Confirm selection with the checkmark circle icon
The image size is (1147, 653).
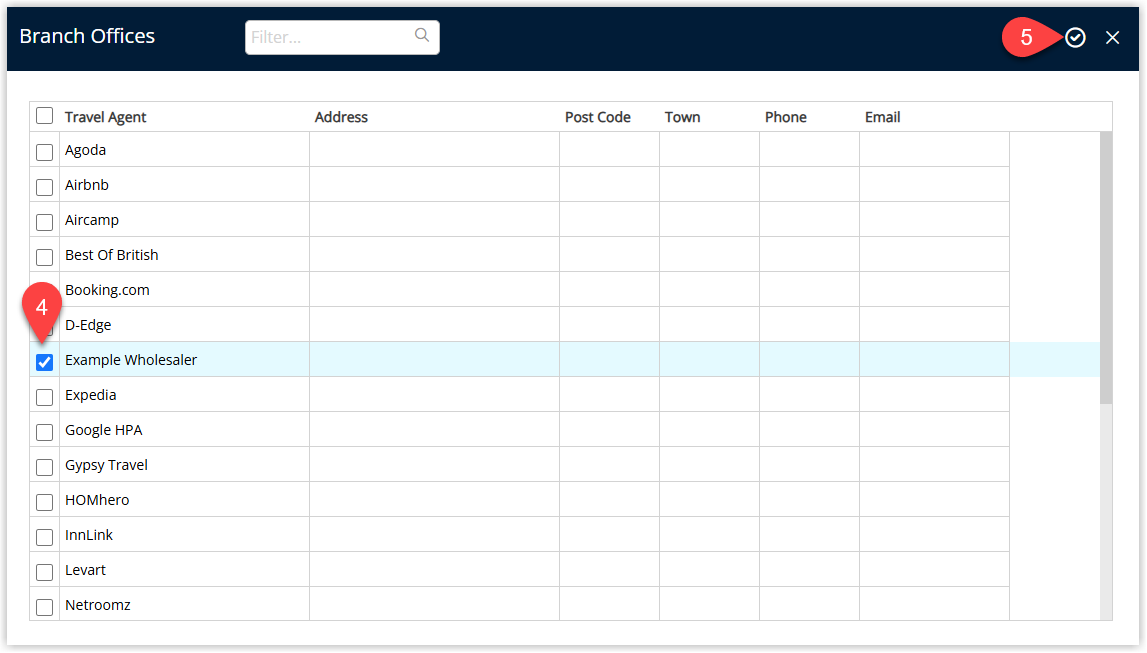1075,37
